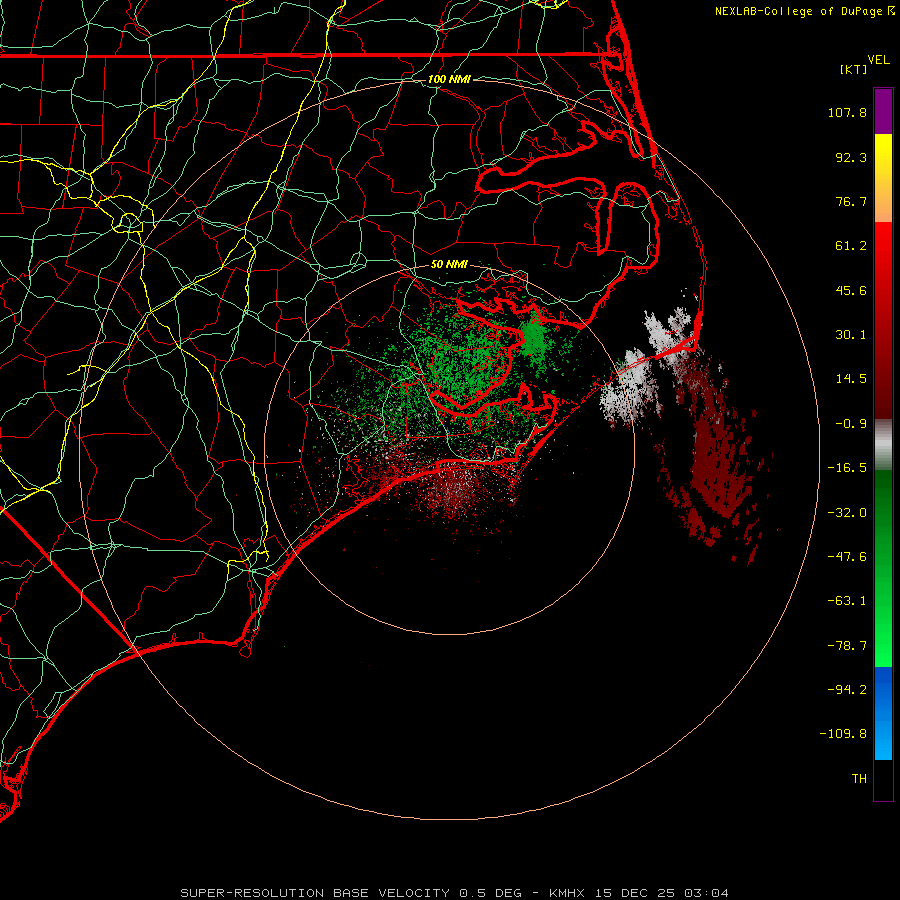Image resolution: width=900 pixels, height=900 pixels.
Task: Pick the green segment of velocity color bar
Action: 883,568
